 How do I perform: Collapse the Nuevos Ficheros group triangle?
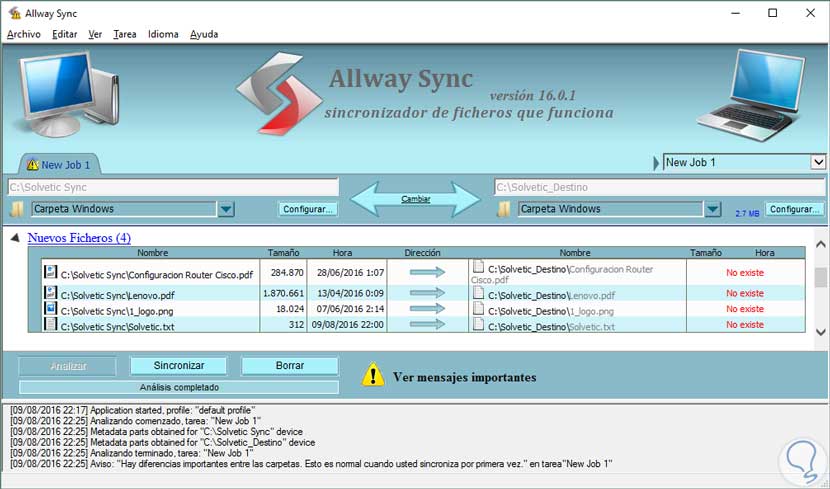[15, 238]
